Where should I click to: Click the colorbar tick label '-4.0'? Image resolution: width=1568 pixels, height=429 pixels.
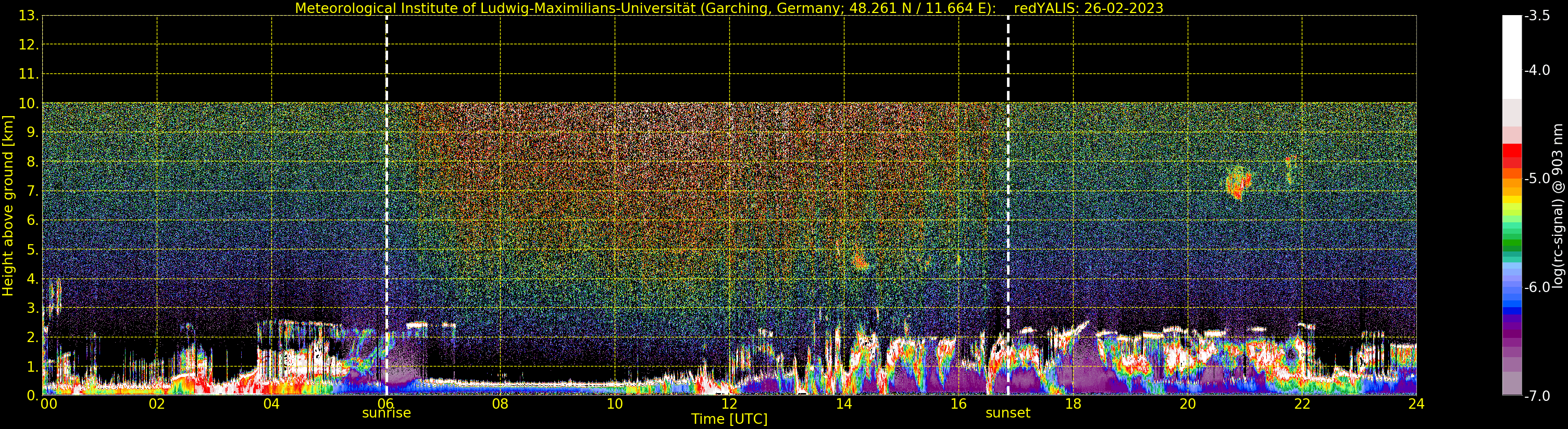1537,71
